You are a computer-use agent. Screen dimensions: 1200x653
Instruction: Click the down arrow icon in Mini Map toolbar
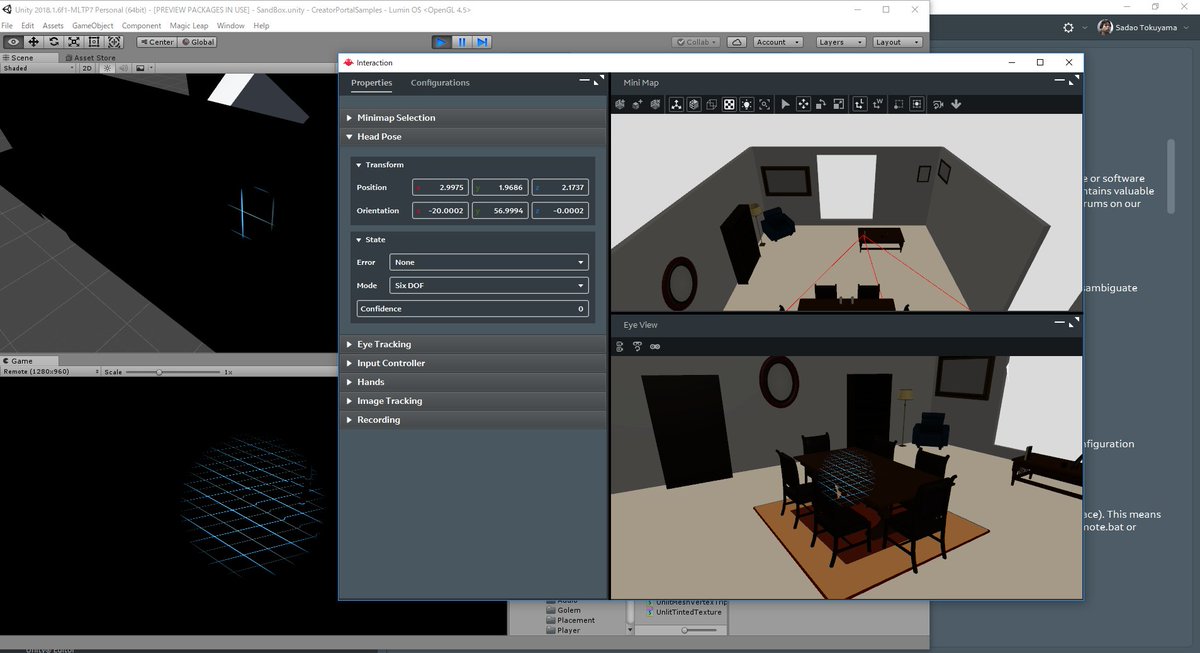[956, 104]
